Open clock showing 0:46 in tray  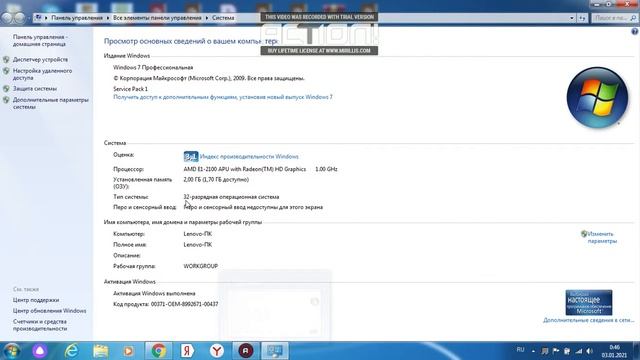[614, 351]
